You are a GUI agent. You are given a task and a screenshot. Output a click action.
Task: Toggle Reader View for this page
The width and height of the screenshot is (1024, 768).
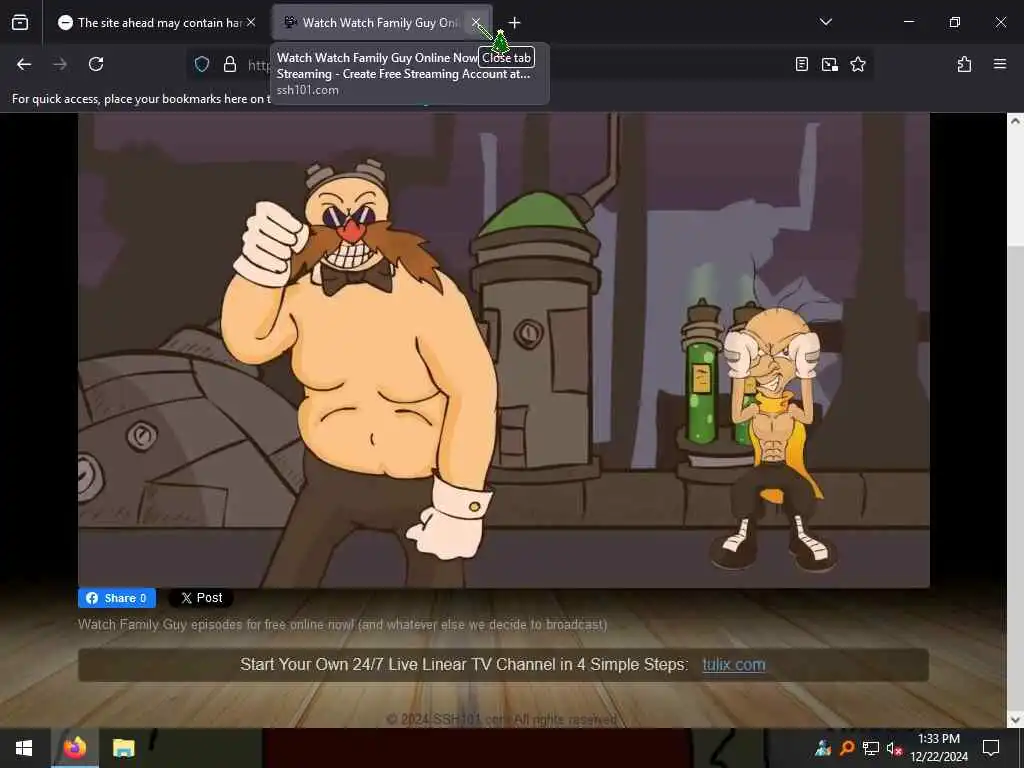click(802, 64)
